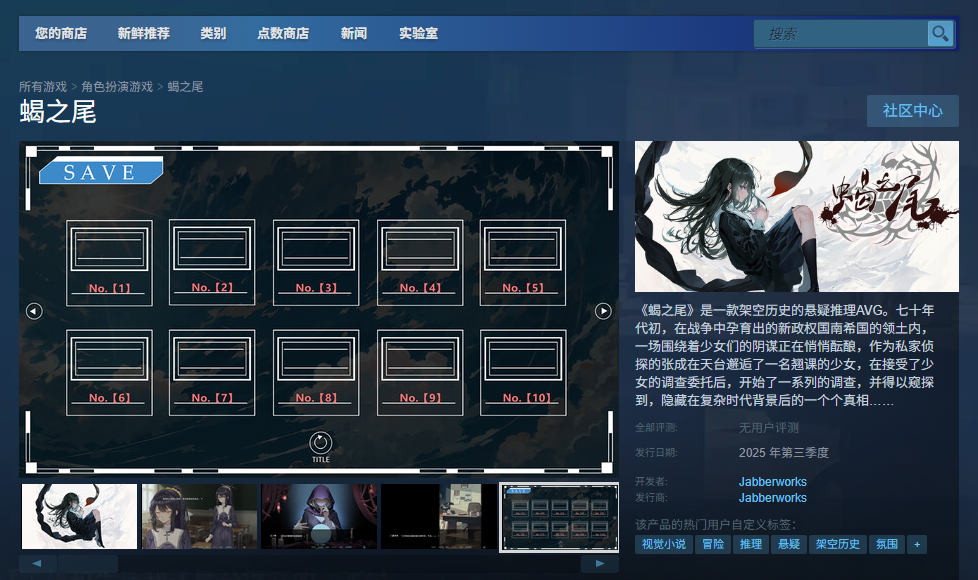
Task: Open the SAVE screen thumbnail in the strip
Action: point(559,516)
